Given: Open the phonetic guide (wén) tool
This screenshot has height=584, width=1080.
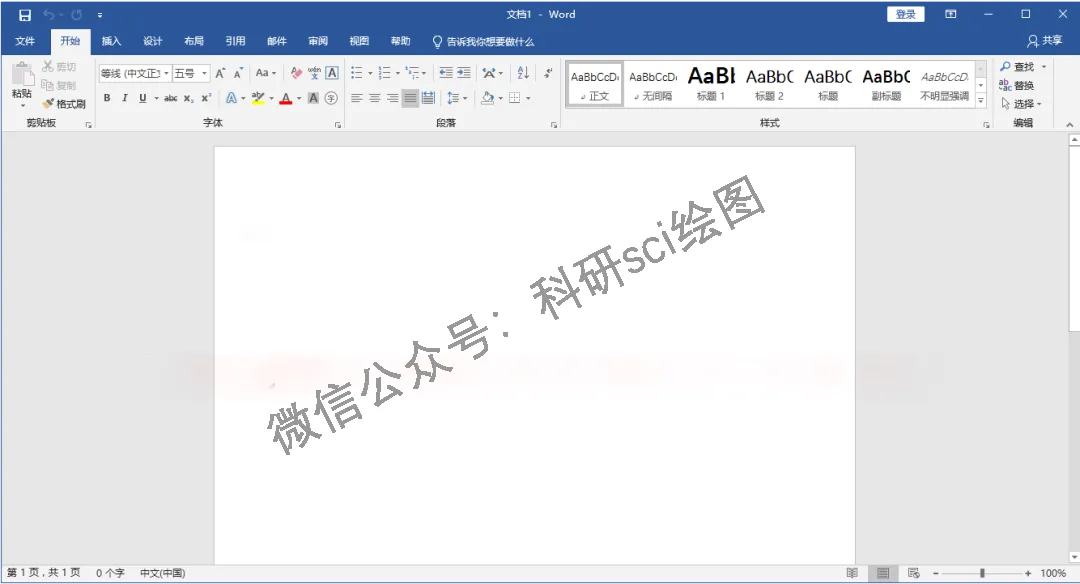Looking at the screenshot, I should click(x=314, y=73).
